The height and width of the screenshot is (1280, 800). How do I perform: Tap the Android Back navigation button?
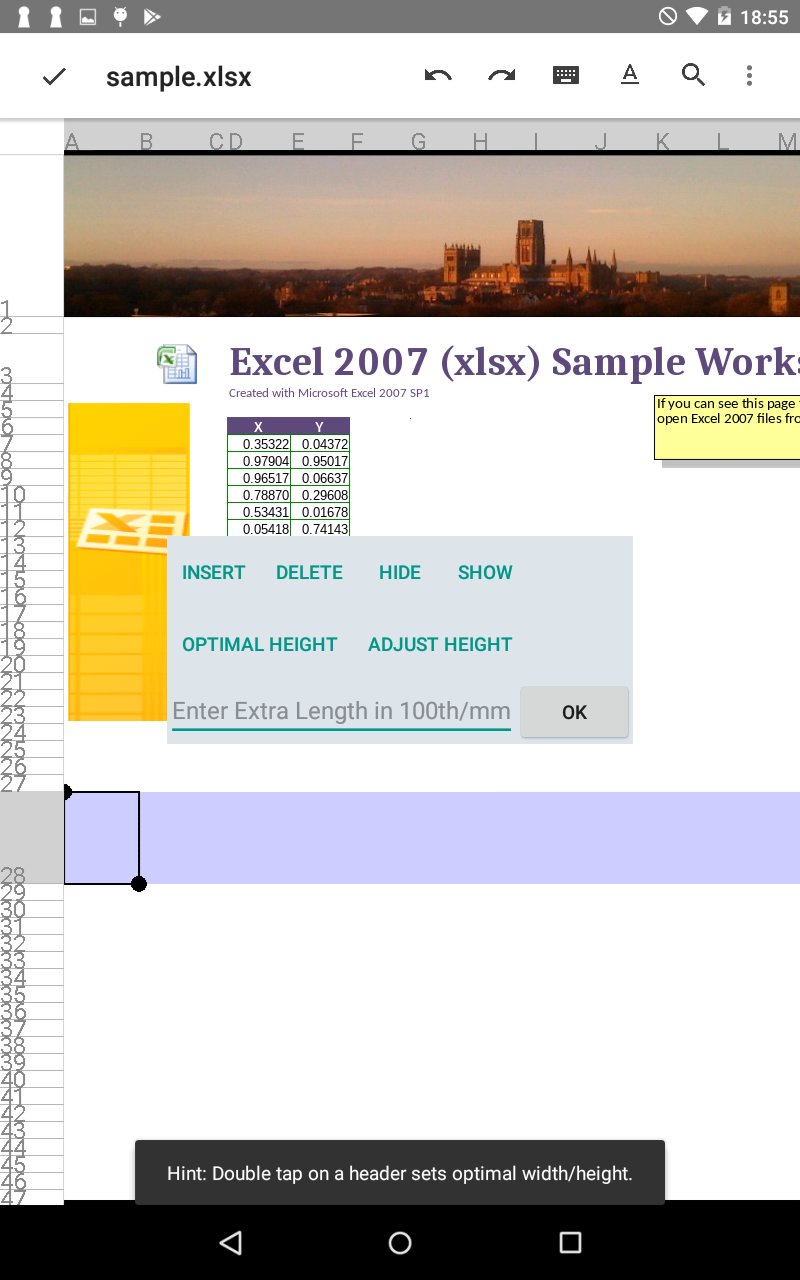coord(231,1242)
